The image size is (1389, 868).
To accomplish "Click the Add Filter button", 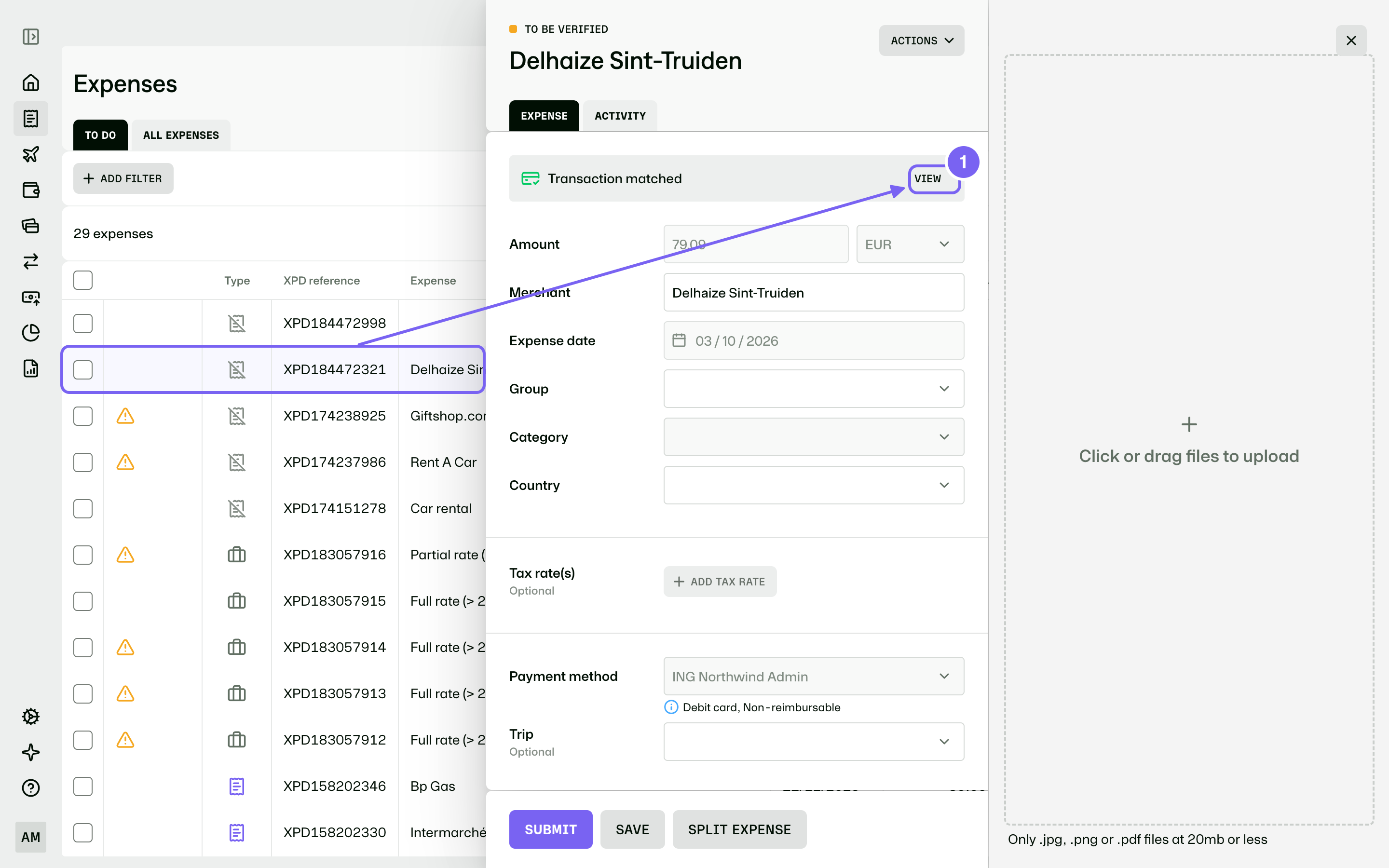I will coord(123,178).
